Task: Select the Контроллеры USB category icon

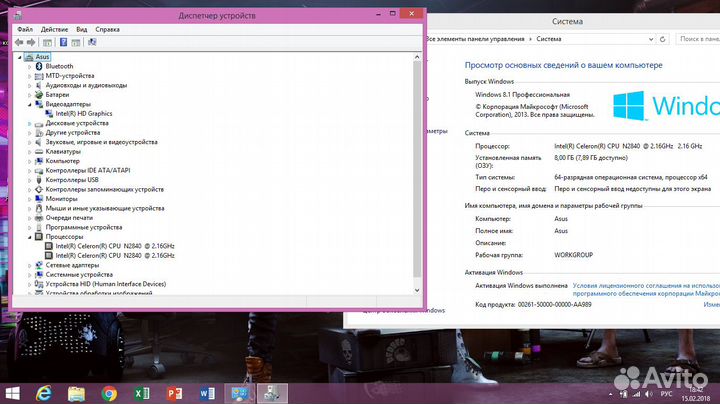Action: click(39, 180)
